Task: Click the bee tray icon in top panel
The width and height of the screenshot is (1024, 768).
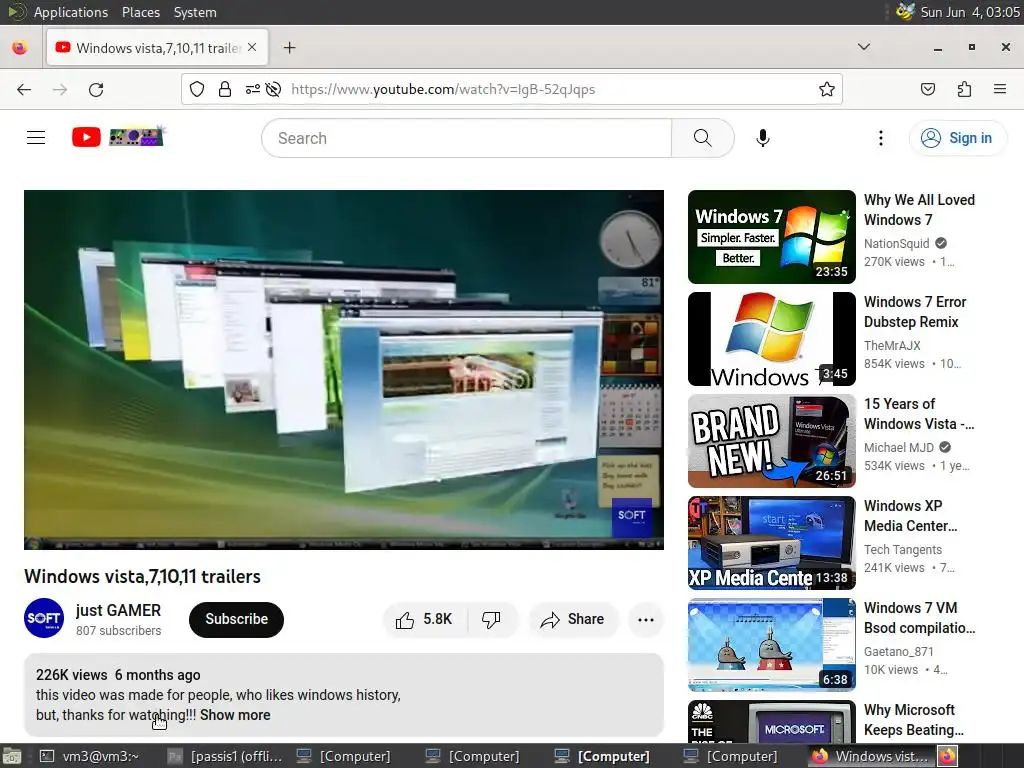Action: [x=905, y=12]
